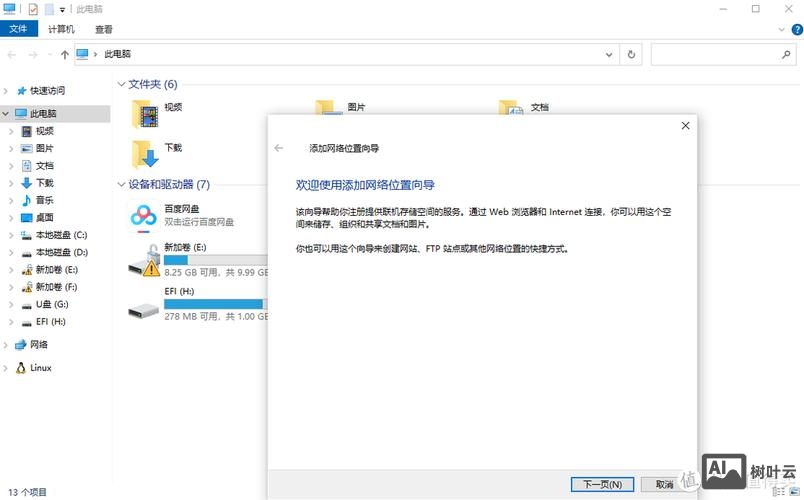Click the 视频 folder icon in content pane

[x=145, y=114]
